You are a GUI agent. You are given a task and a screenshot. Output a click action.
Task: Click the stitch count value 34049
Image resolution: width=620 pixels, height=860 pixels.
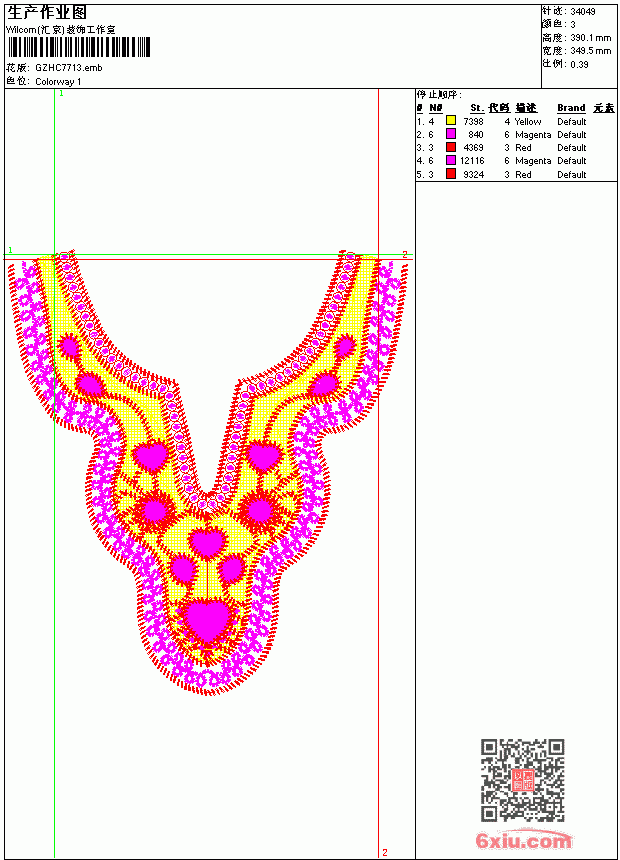tap(583, 12)
